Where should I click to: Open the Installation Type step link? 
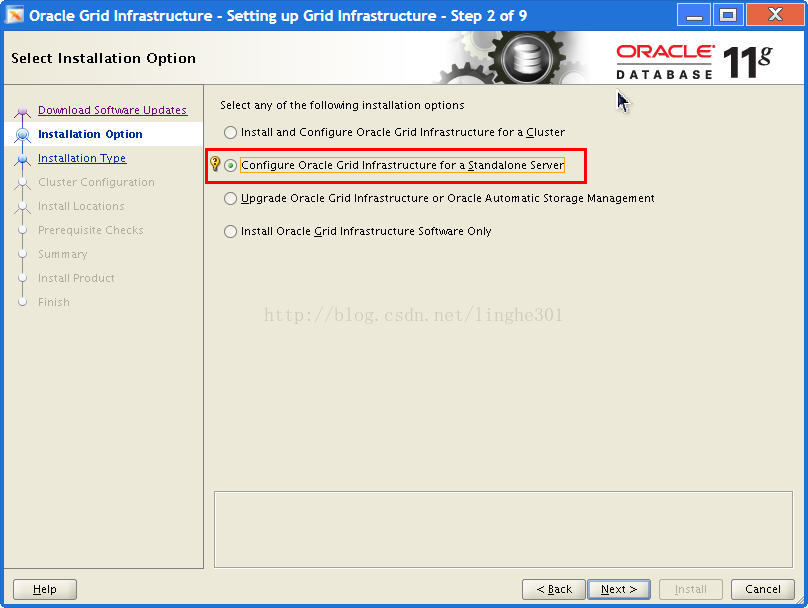pos(82,158)
